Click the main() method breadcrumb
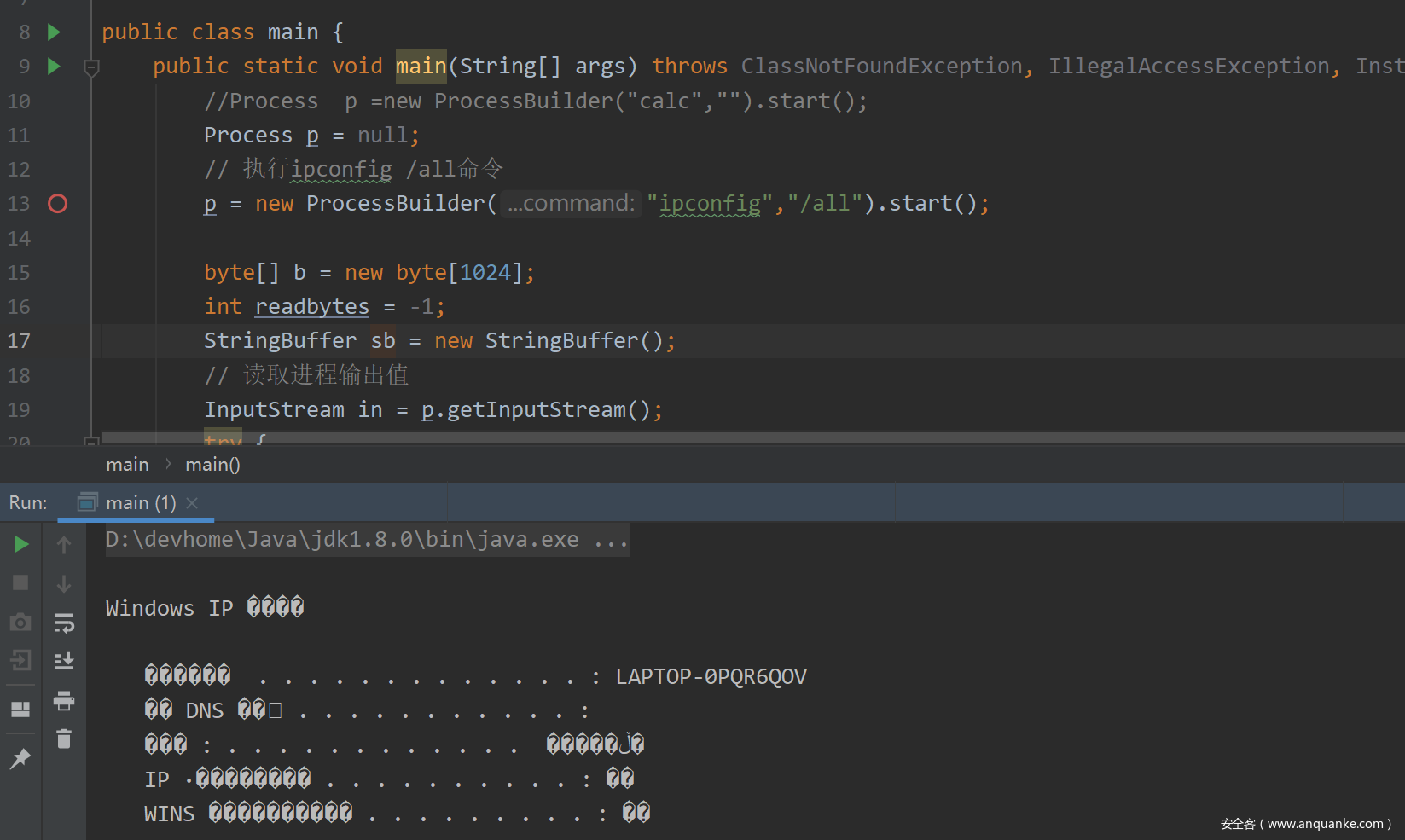The height and width of the screenshot is (840, 1405). (212, 465)
